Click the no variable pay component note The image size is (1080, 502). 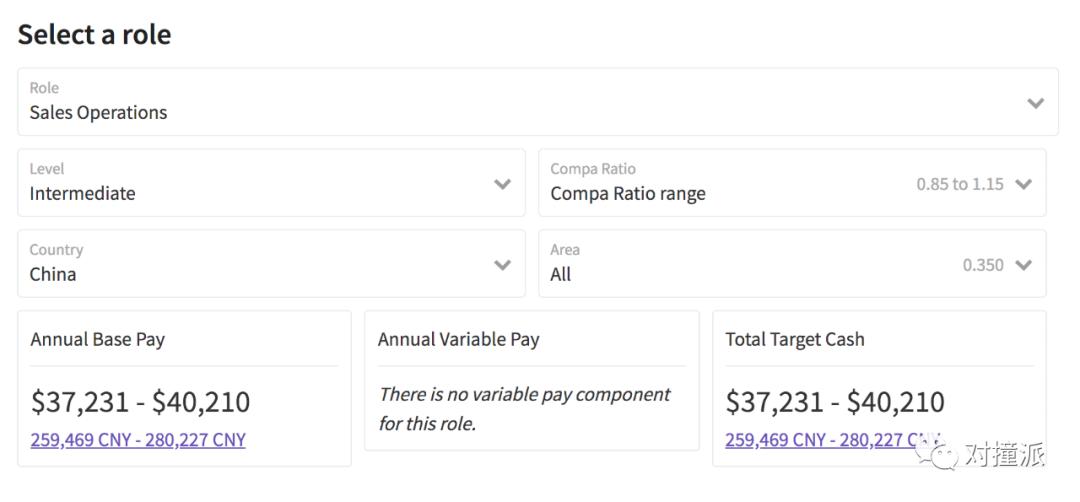524,408
